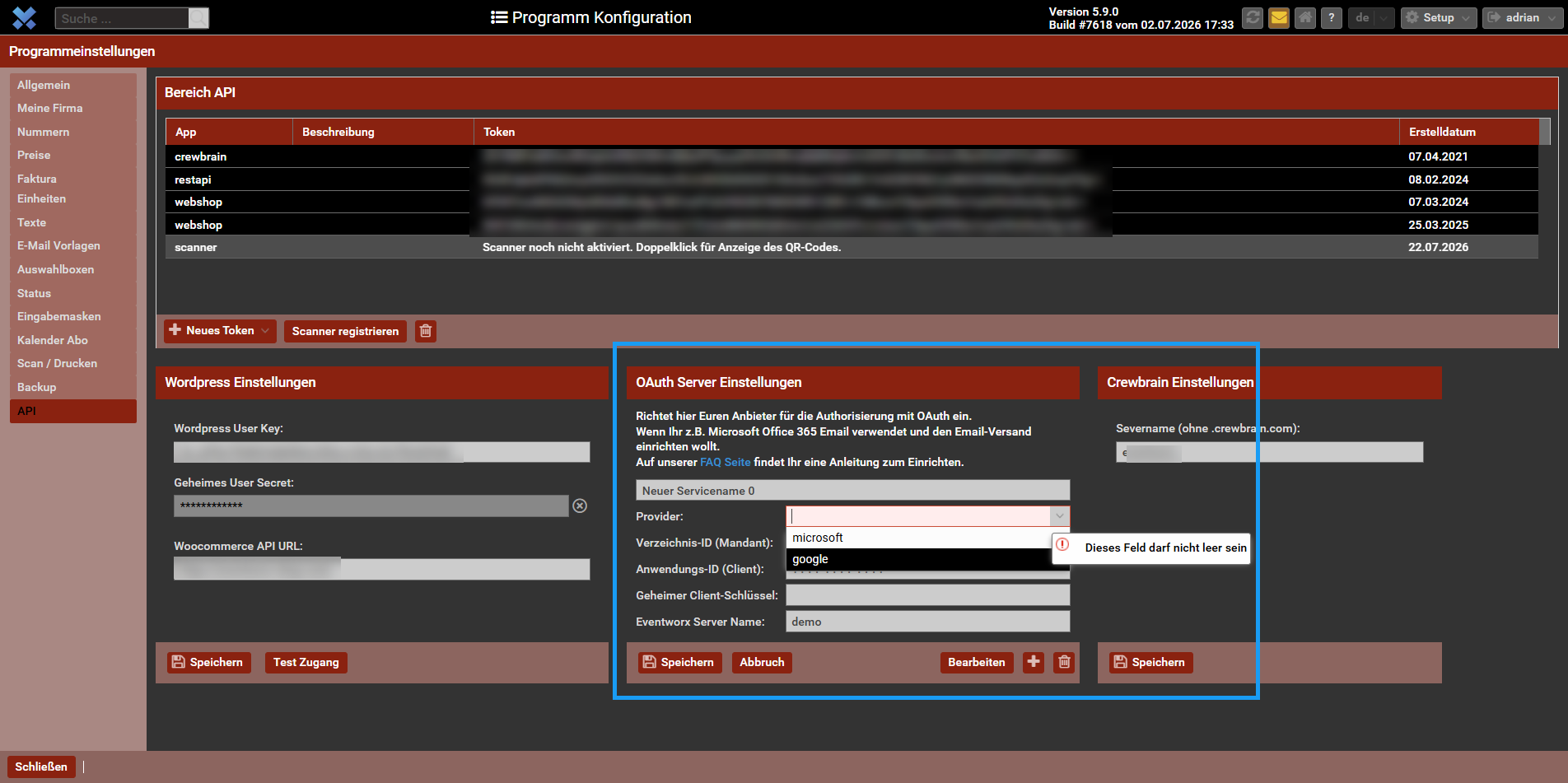
Task: Sort by the Erstelldatum column header
Action: click(x=1469, y=132)
